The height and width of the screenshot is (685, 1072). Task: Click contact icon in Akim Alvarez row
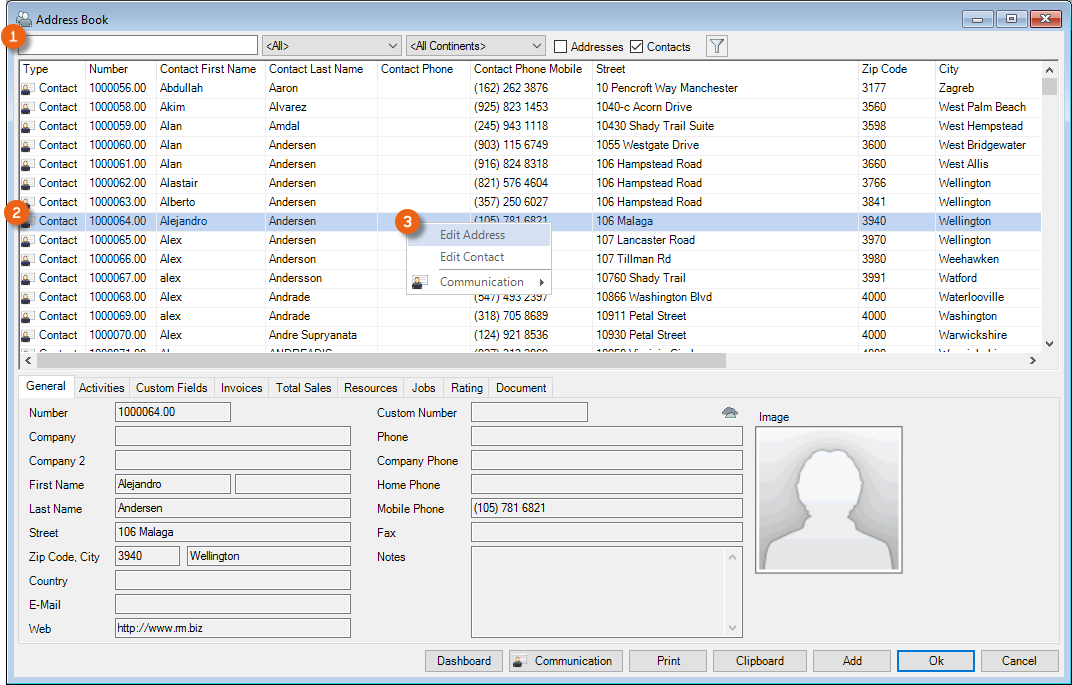click(28, 107)
